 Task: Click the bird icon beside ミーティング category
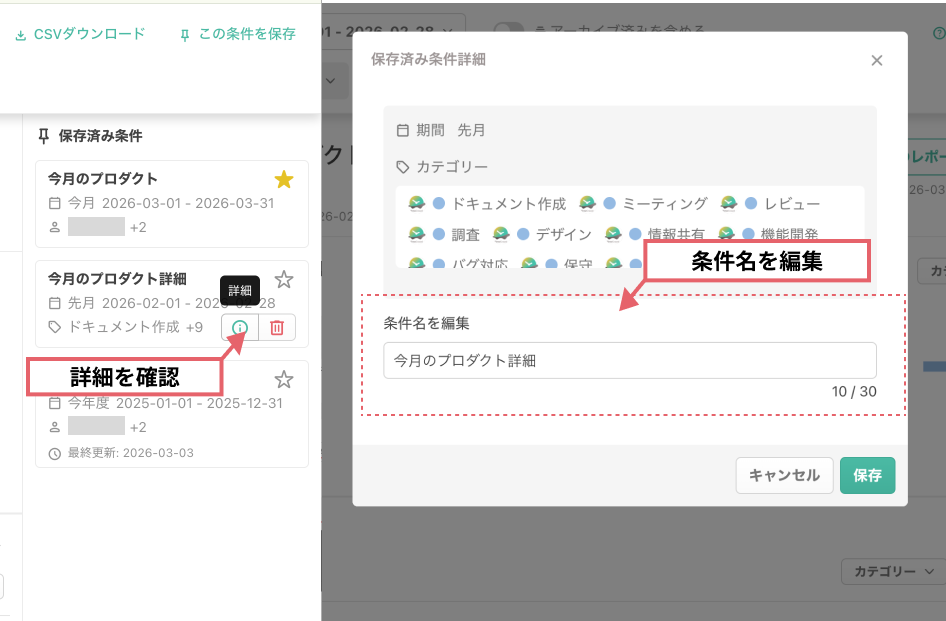(x=586, y=202)
